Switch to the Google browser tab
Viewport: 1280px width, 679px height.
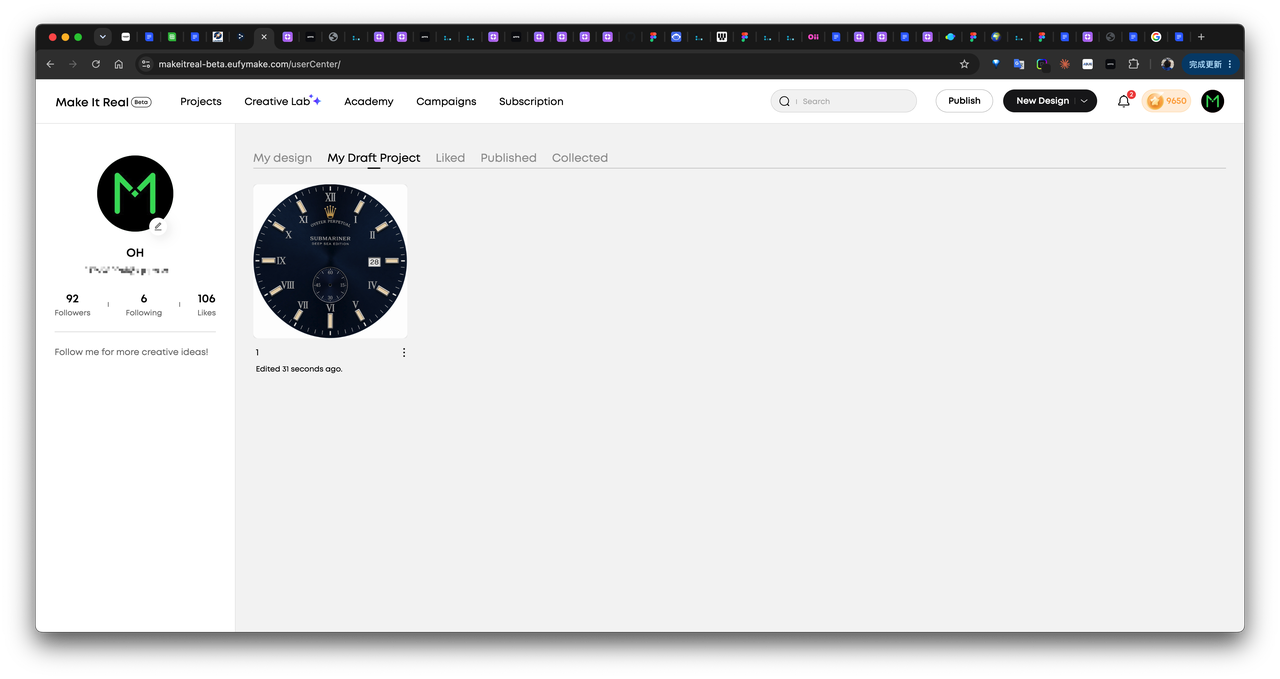pos(1156,37)
